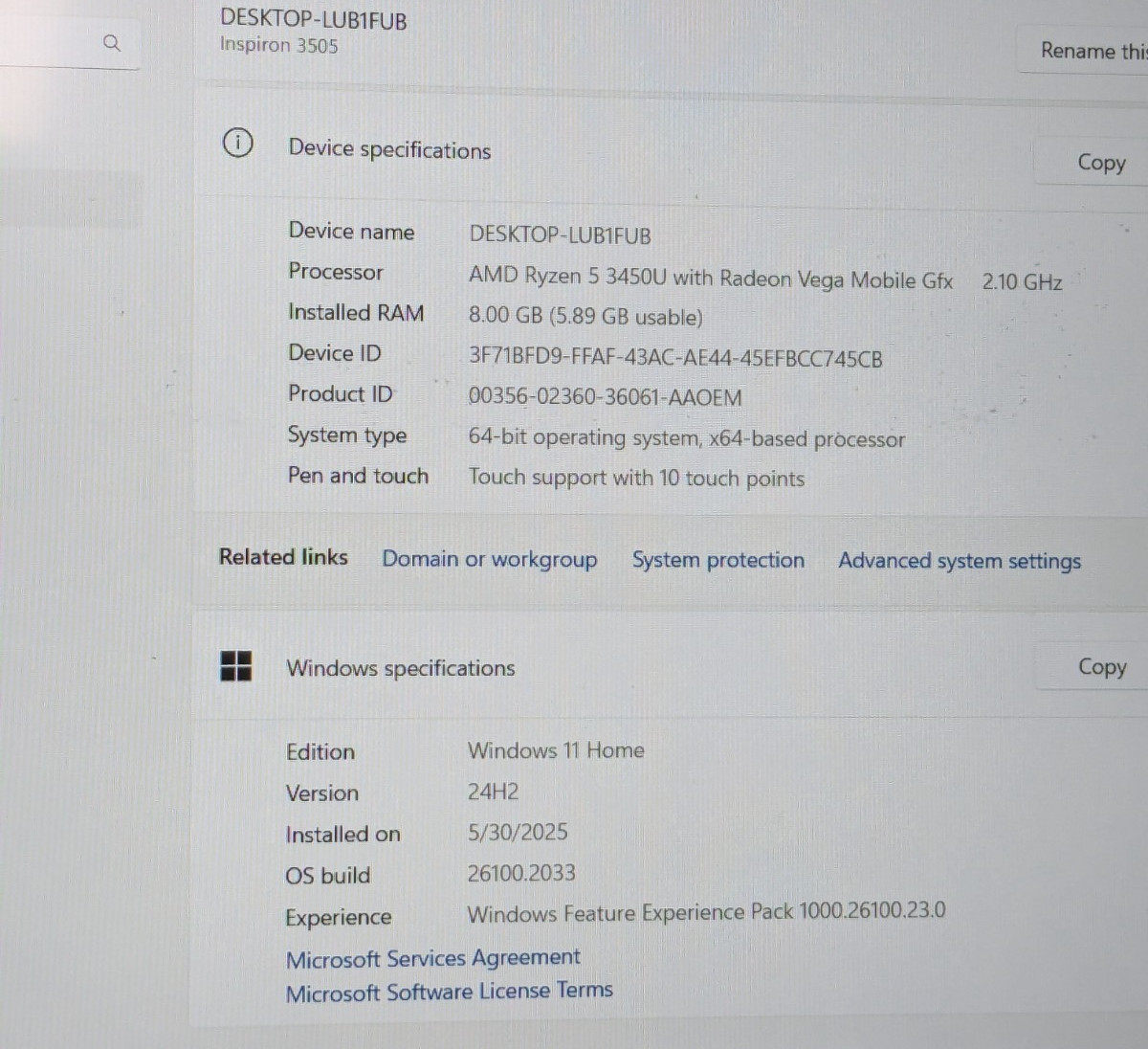Click the Device name label
Screen dimensions: 1148x1049
click(351, 232)
